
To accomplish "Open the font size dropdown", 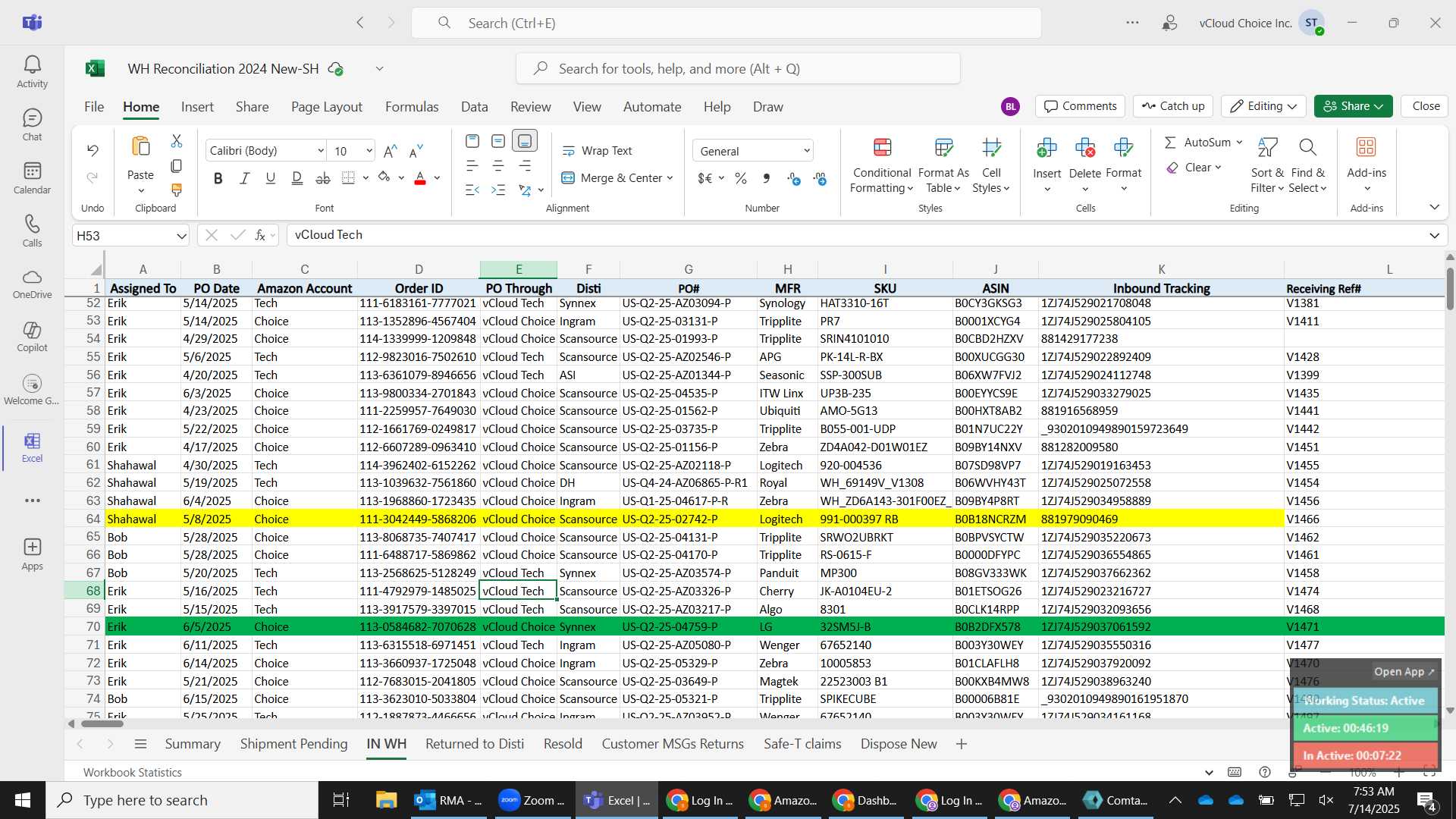I will [369, 151].
